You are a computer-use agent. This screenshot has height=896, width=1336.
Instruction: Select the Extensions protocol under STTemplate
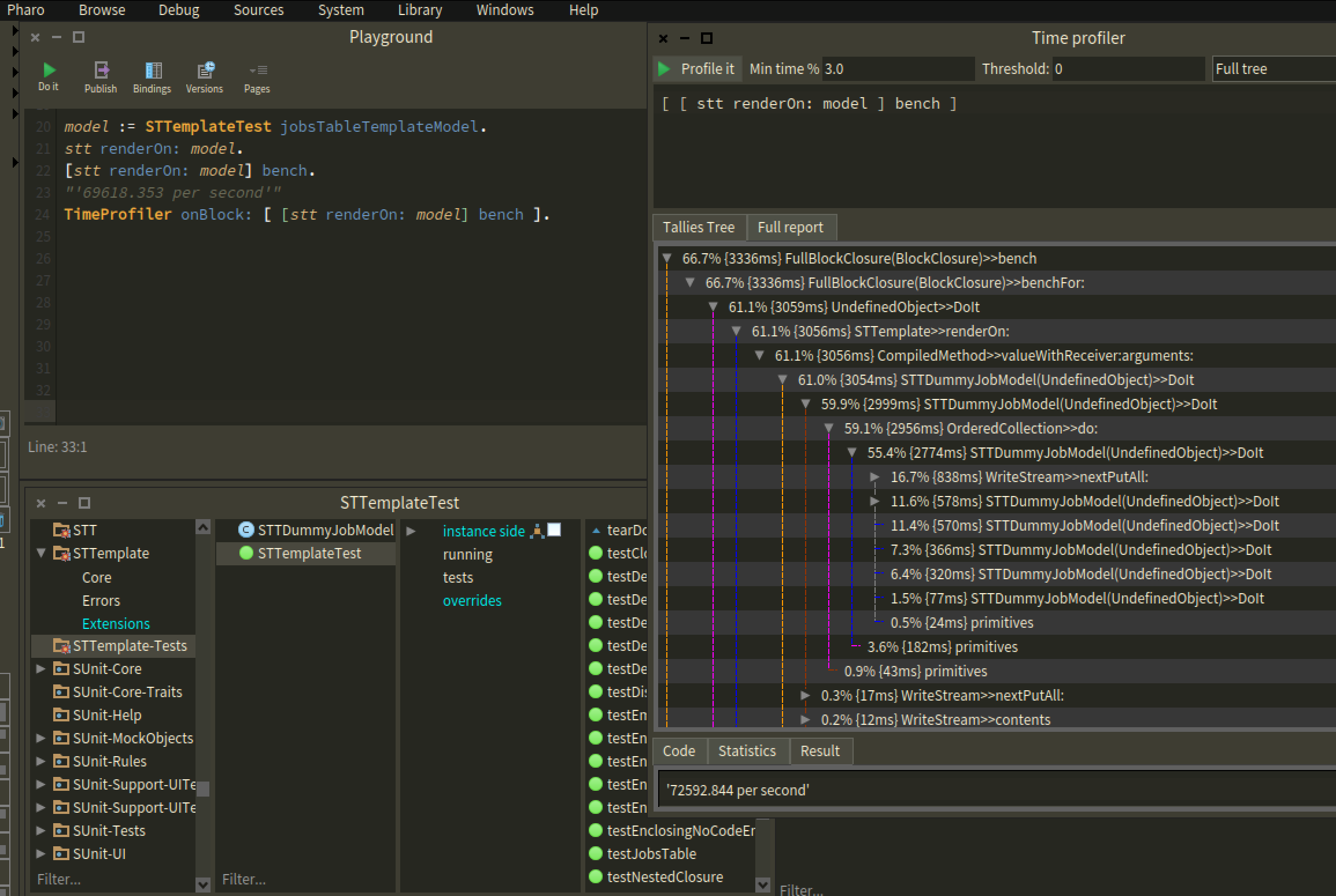coord(116,624)
